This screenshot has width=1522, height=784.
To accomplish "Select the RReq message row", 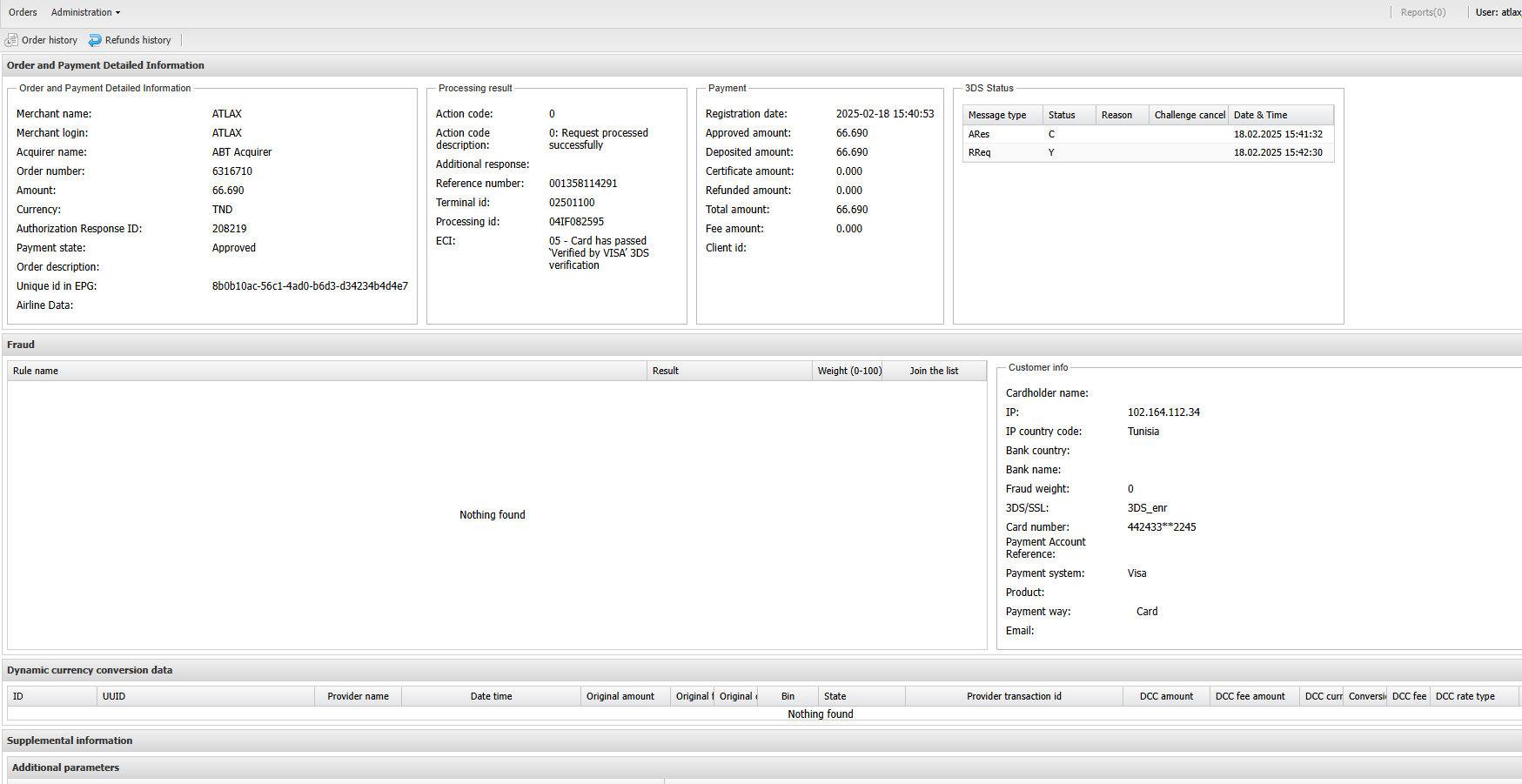I will [x=979, y=152].
